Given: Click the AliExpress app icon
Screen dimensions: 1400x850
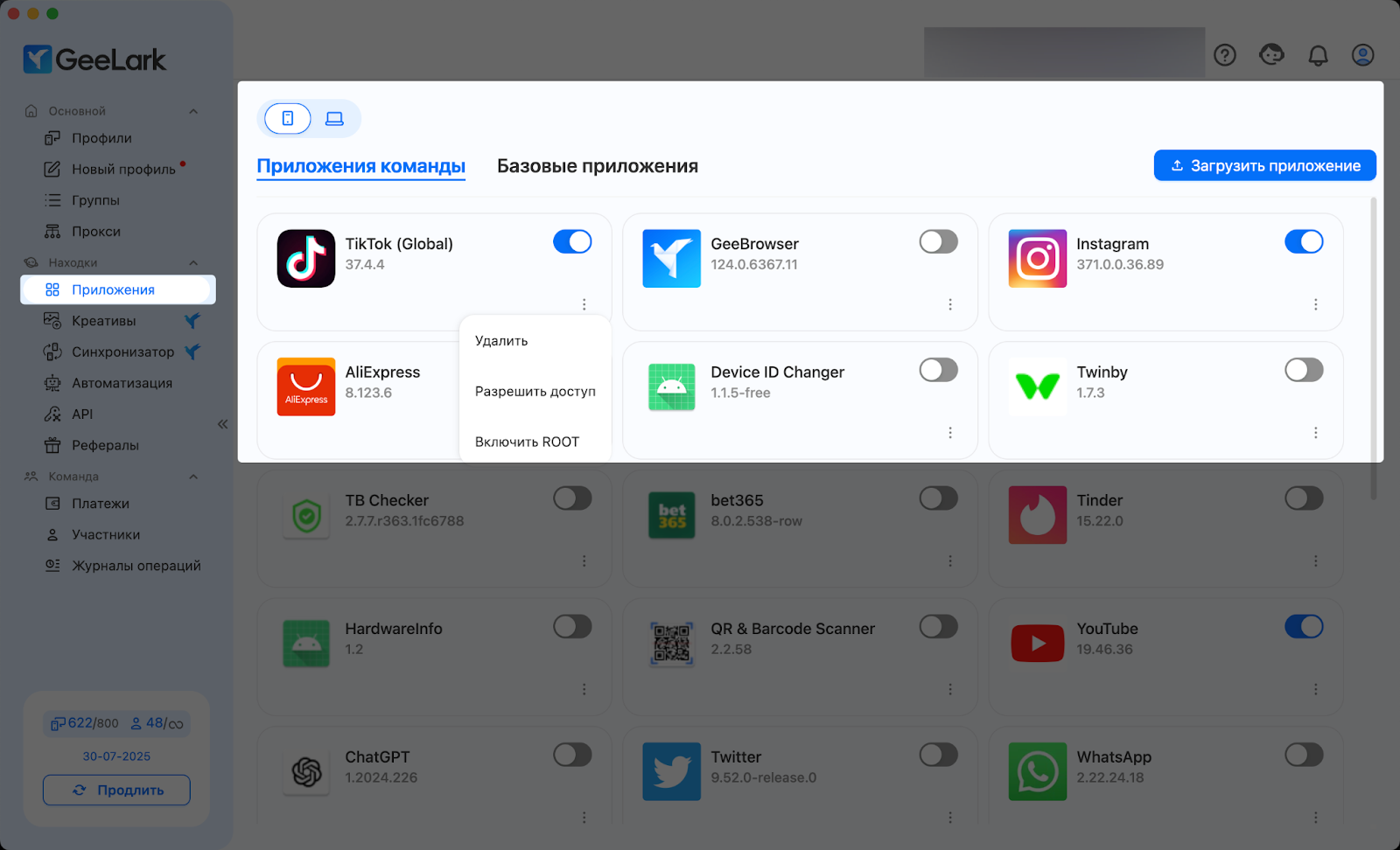Looking at the screenshot, I should (x=306, y=387).
